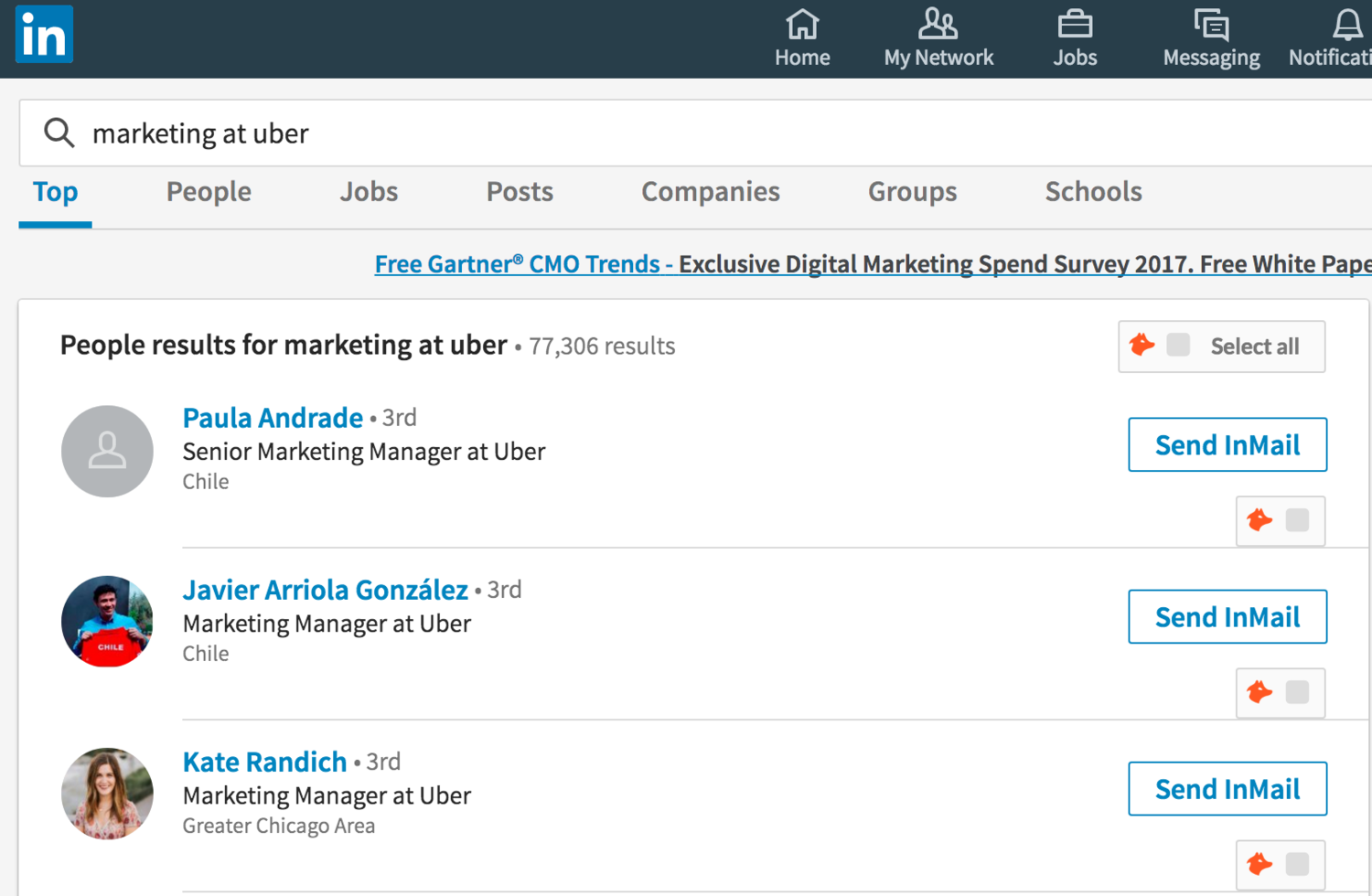
Task: Click the LinkedIn logo
Action: [x=44, y=35]
